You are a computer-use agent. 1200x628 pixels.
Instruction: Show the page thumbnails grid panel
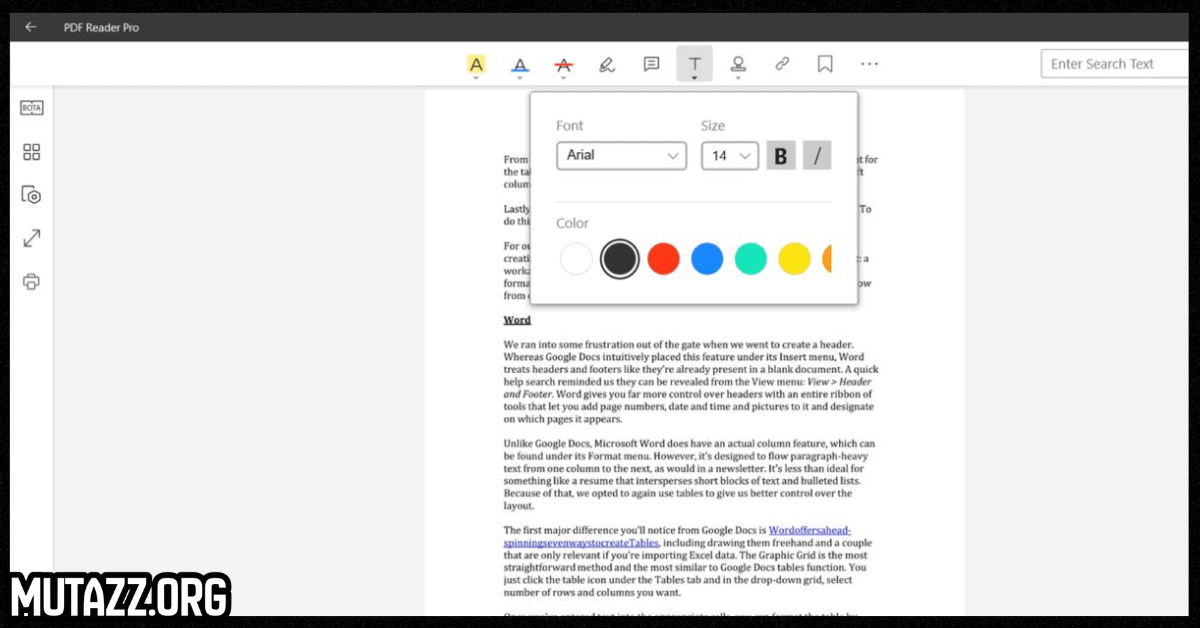click(32, 152)
